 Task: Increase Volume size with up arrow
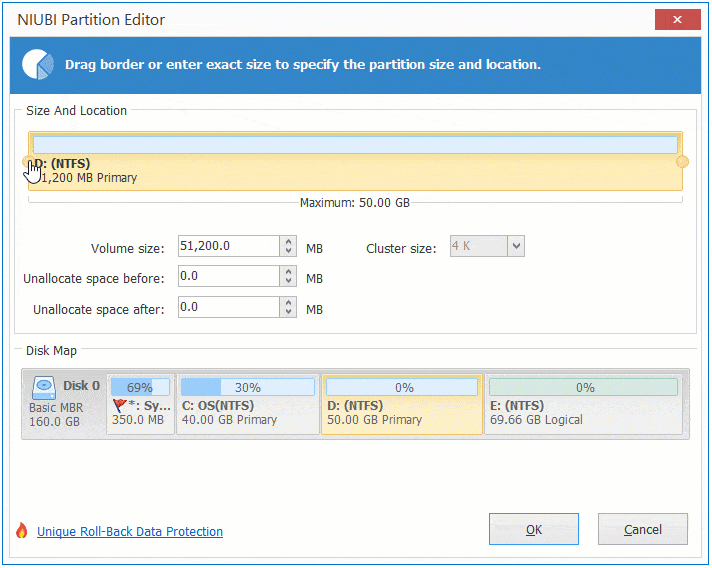click(x=289, y=241)
